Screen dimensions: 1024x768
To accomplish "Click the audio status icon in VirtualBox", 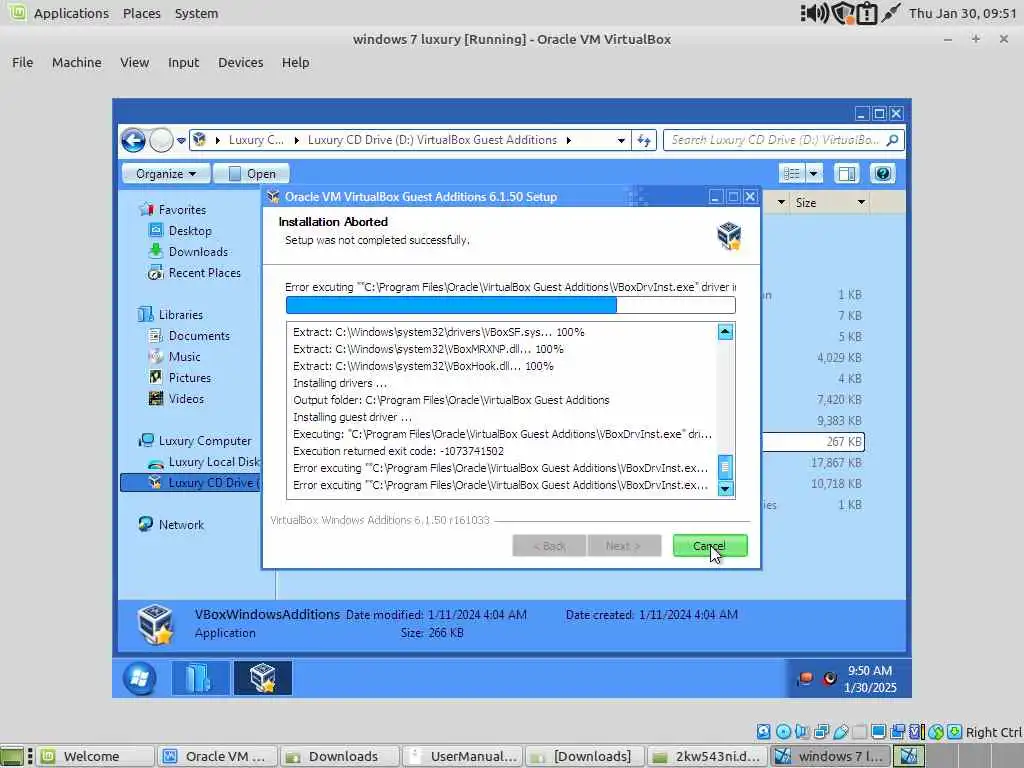I will [x=802, y=732].
